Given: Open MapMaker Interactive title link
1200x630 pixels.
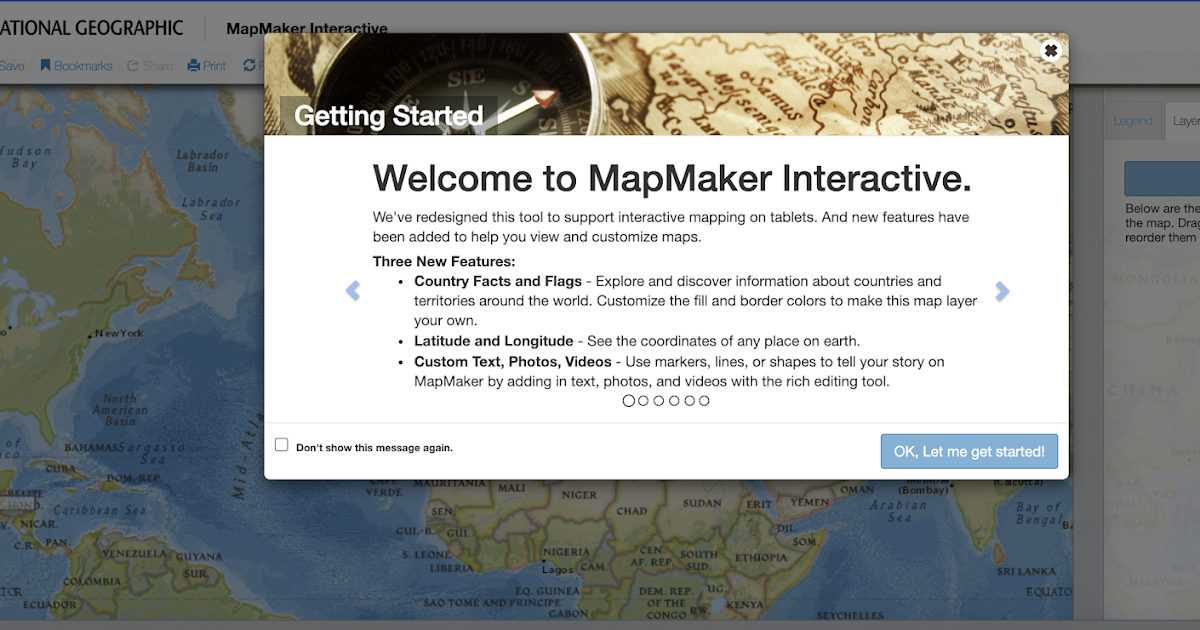Looking at the screenshot, I should click(306, 29).
